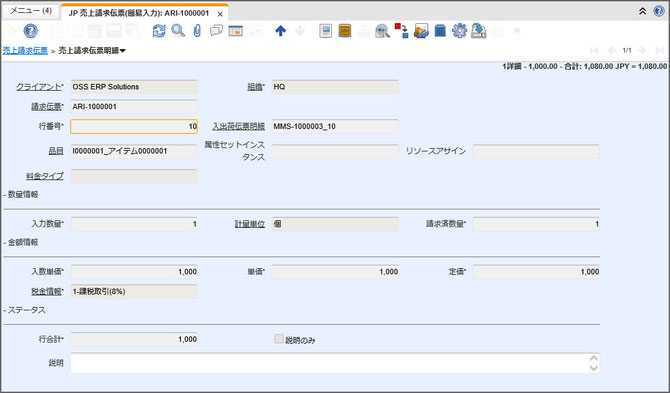Follow the 売上請求伝票 breadcrumb link
Image resolution: width=670 pixels, height=393 pixels.
point(25,50)
